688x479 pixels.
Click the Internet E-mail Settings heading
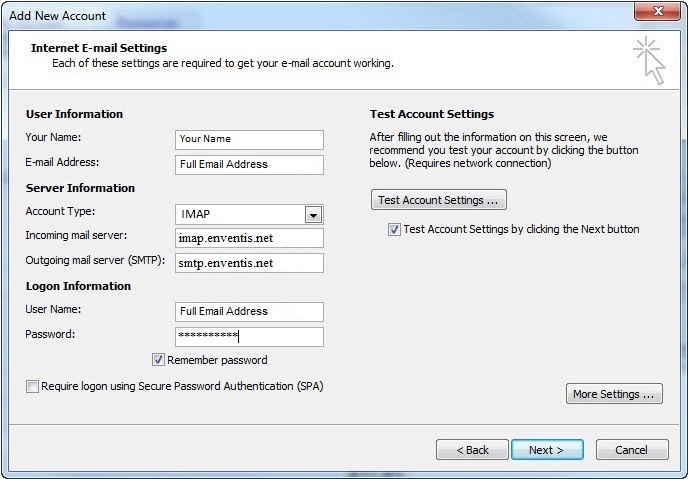tap(99, 48)
